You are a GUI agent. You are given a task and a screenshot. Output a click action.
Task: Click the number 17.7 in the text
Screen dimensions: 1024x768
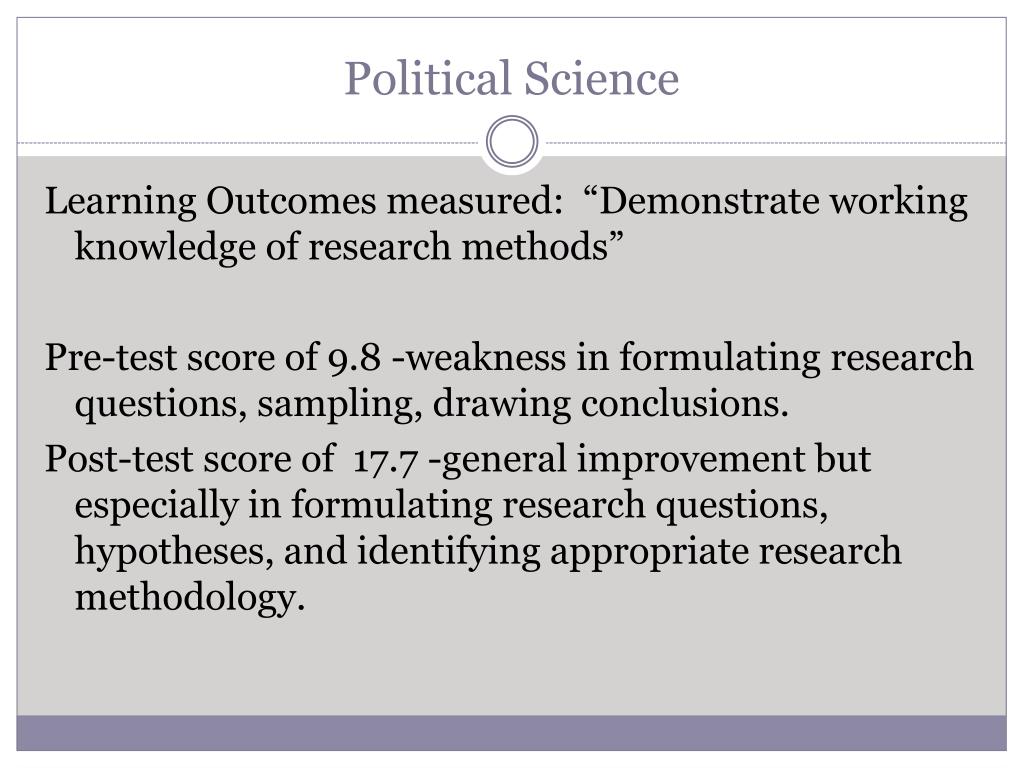pos(385,460)
